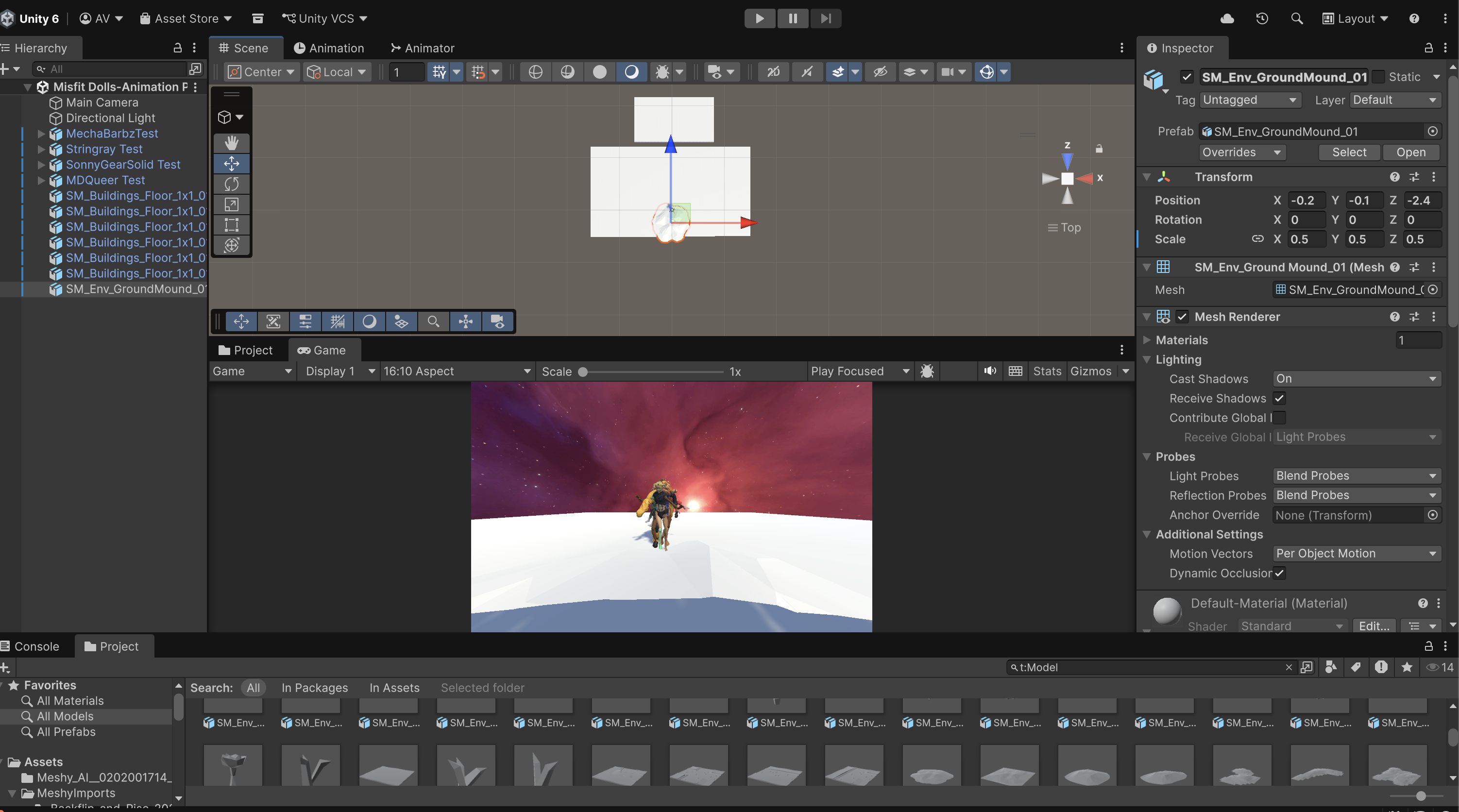1459x812 pixels.
Task: Open the Console tab
Action: pyautogui.click(x=36, y=646)
